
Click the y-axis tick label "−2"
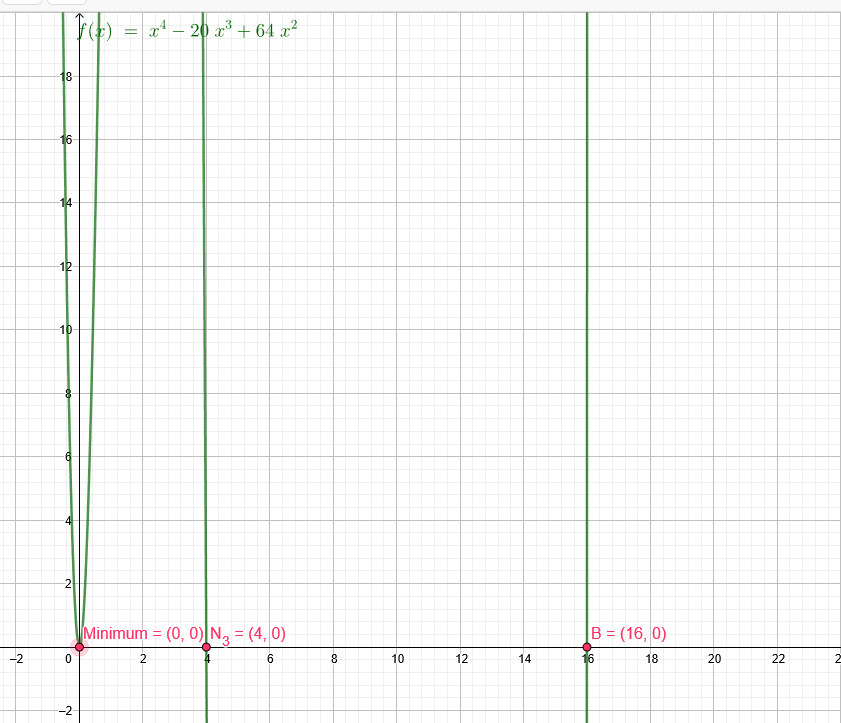65,711
